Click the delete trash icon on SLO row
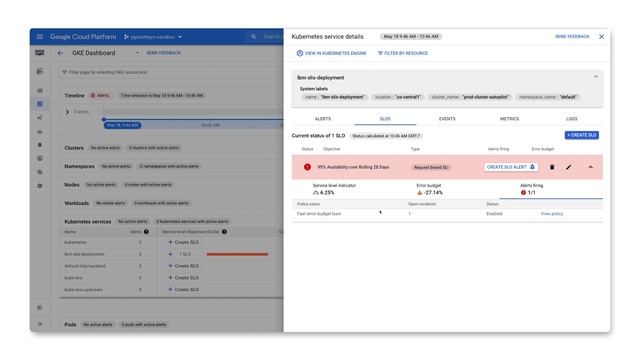This screenshot has height=360, width=640. 552,167
